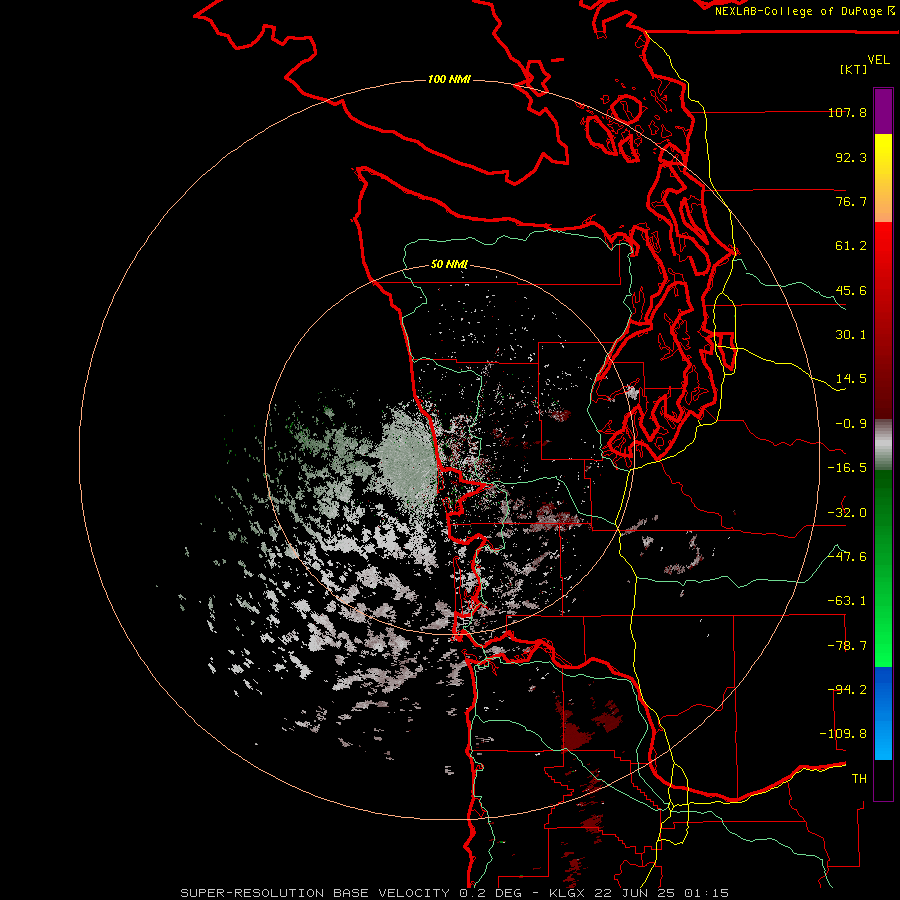
Task: Click the gray near-zero color bar segment
Action: (x=883, y=444)
